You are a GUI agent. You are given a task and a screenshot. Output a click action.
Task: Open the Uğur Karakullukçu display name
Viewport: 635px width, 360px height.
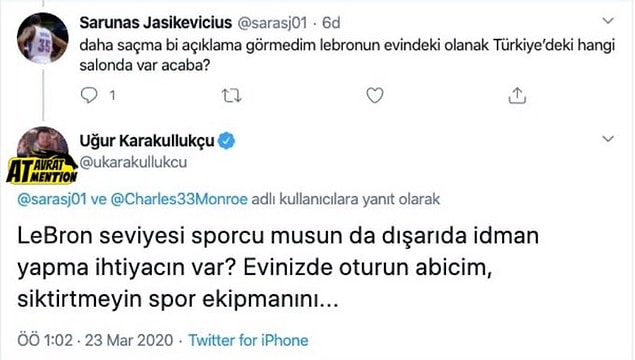[x=147, y=141]
